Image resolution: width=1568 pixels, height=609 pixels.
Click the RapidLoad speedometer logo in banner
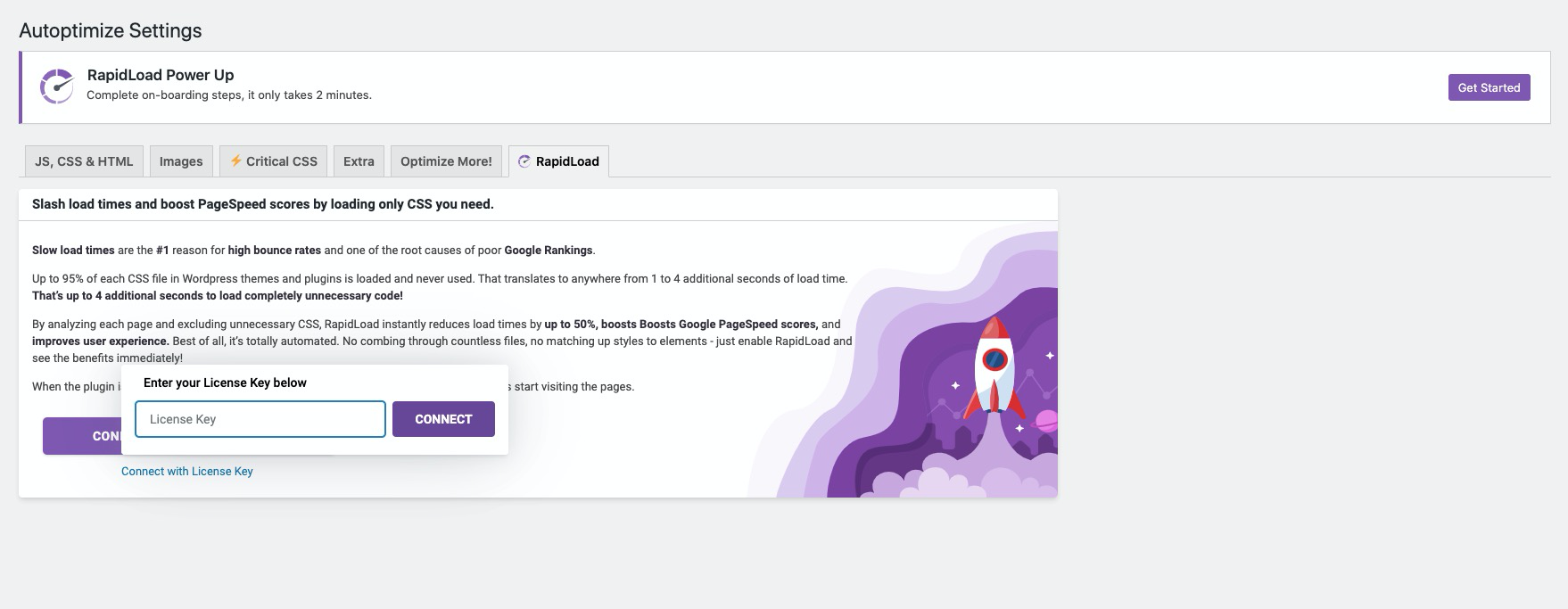click(56, 86)
